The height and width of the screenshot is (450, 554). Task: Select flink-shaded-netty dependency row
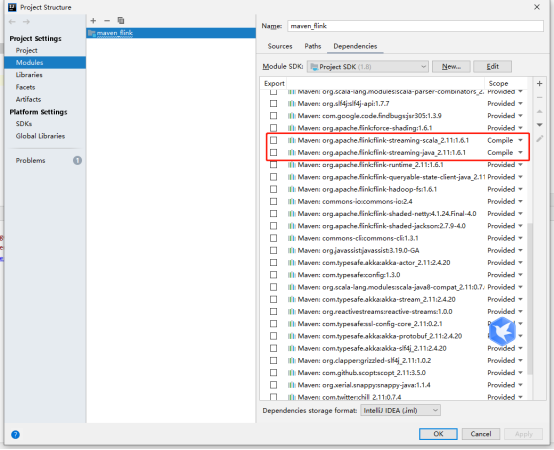pyautogui.click(x=394, y=214)
